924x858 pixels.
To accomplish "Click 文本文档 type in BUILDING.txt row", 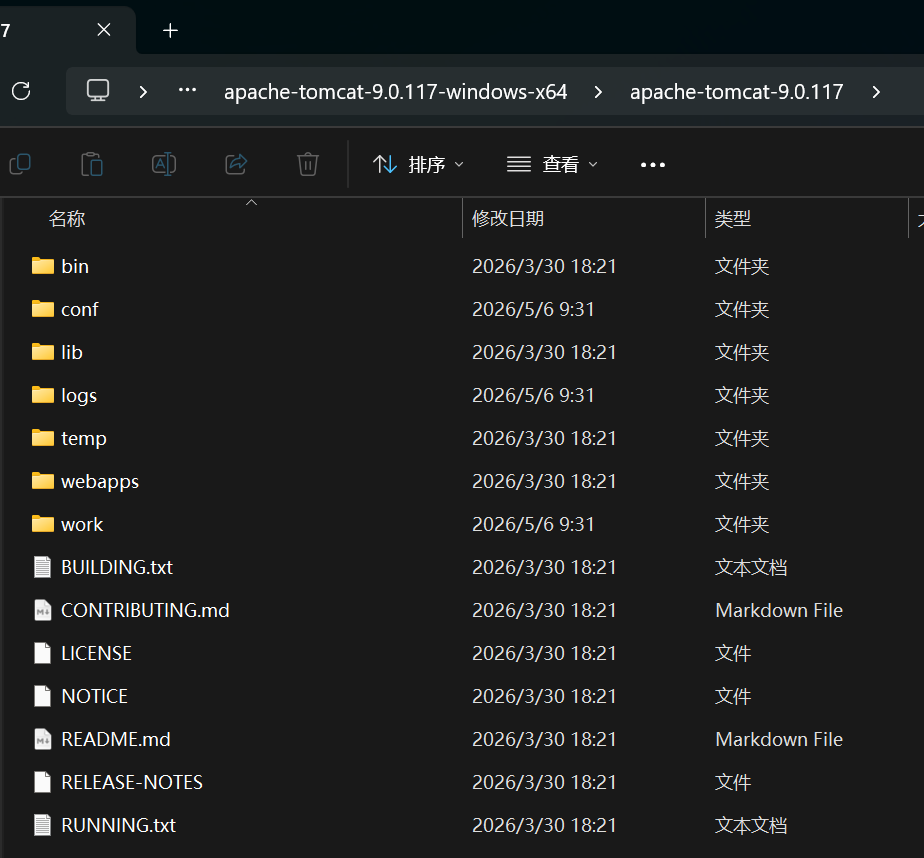I will pos(751,567).
